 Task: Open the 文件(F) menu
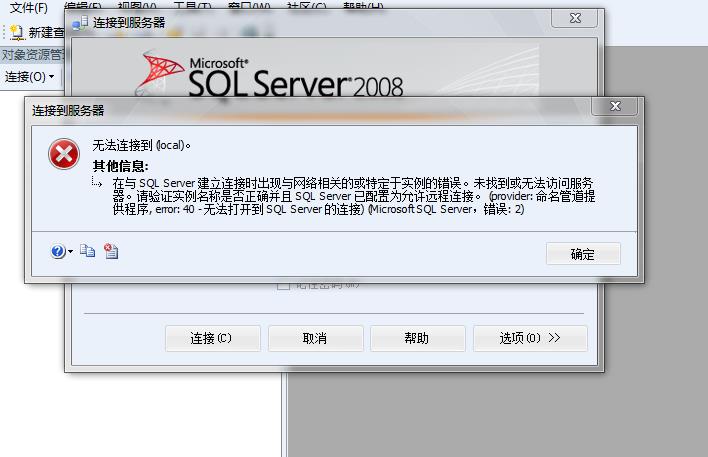(28, 7)
